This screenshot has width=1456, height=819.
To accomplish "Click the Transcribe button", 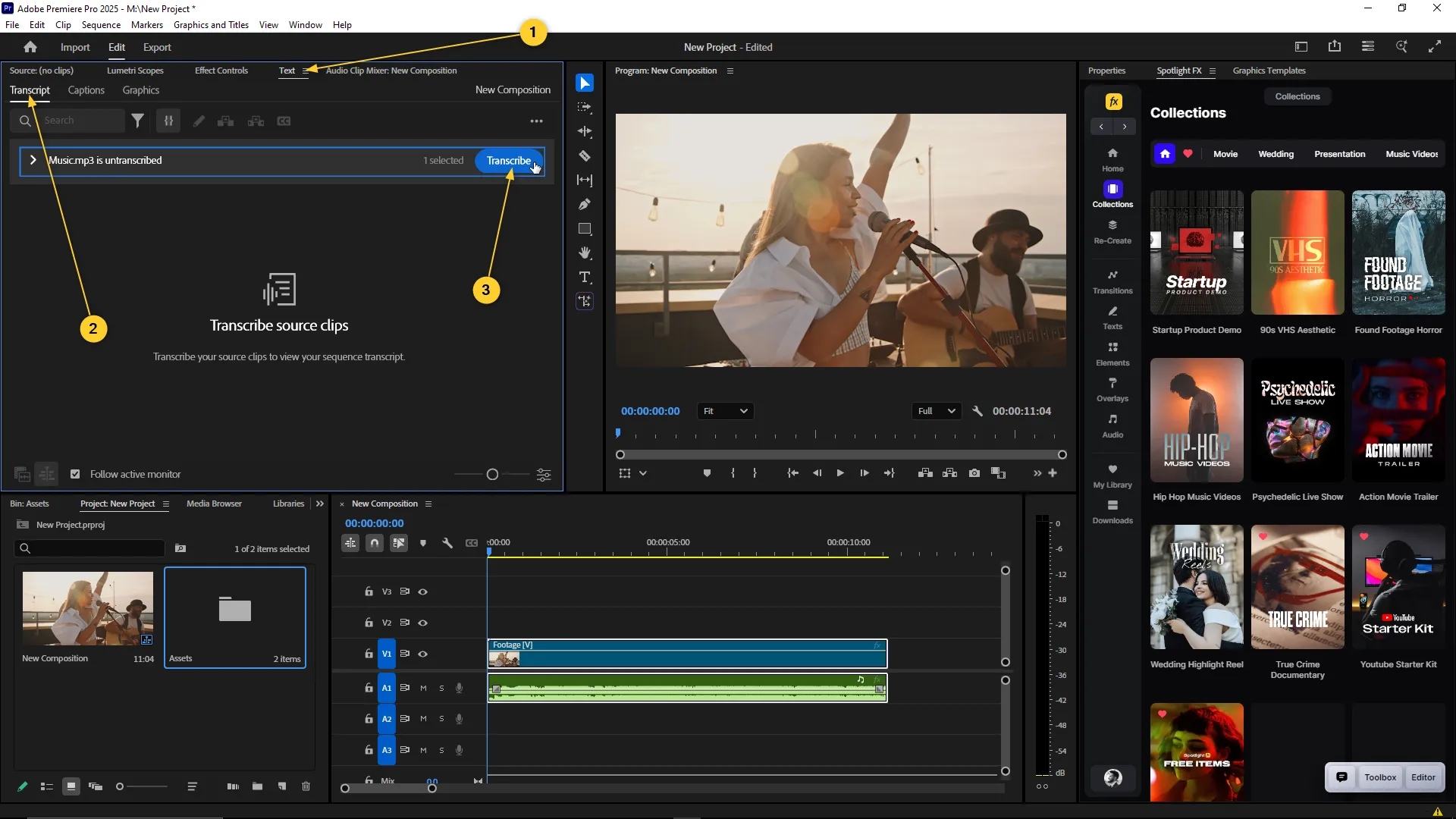I will coord(509,160).
